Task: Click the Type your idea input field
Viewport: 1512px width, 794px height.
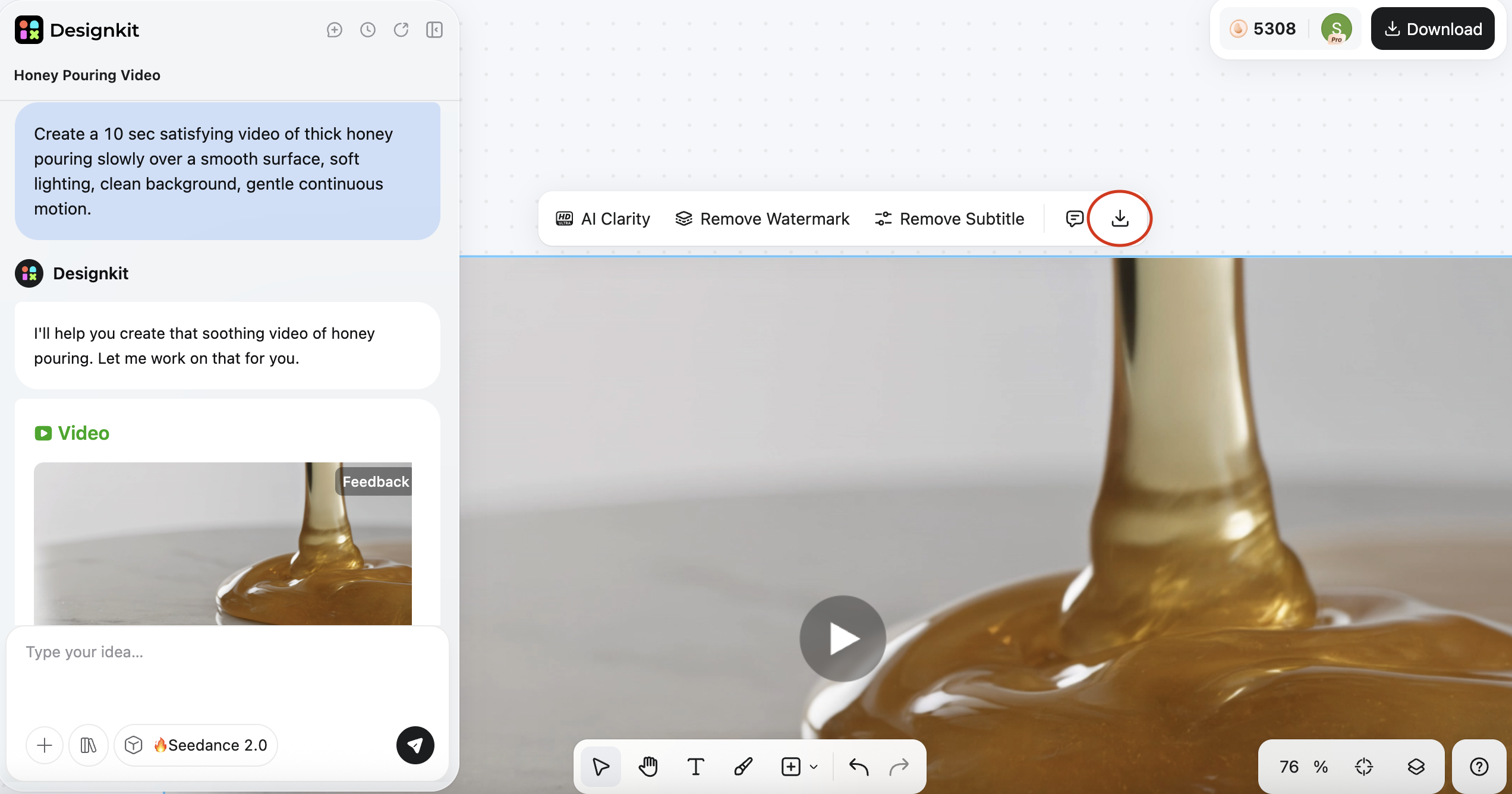Action: (227, 673)
